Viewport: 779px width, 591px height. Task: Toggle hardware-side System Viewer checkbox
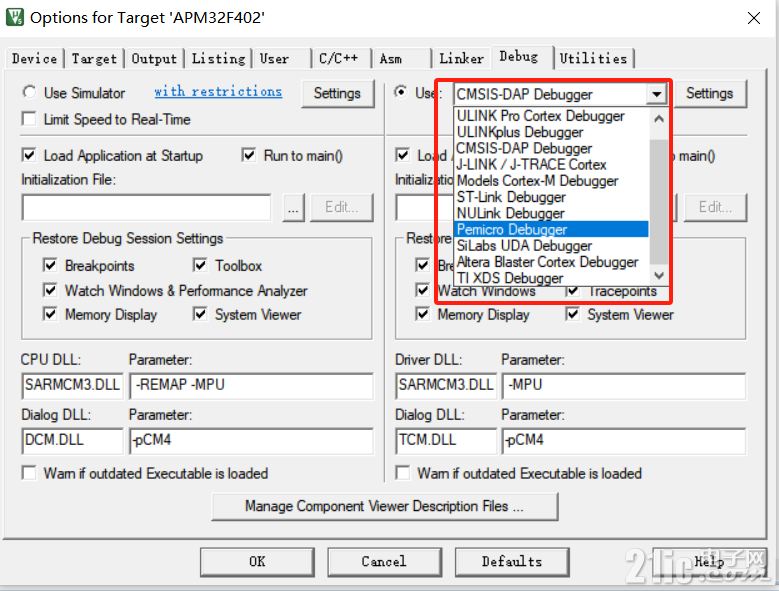(573, 314)
